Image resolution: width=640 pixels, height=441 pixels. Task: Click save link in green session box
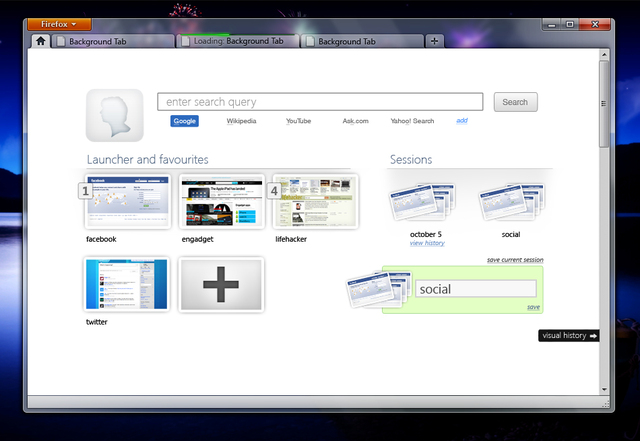pos(533,307)
